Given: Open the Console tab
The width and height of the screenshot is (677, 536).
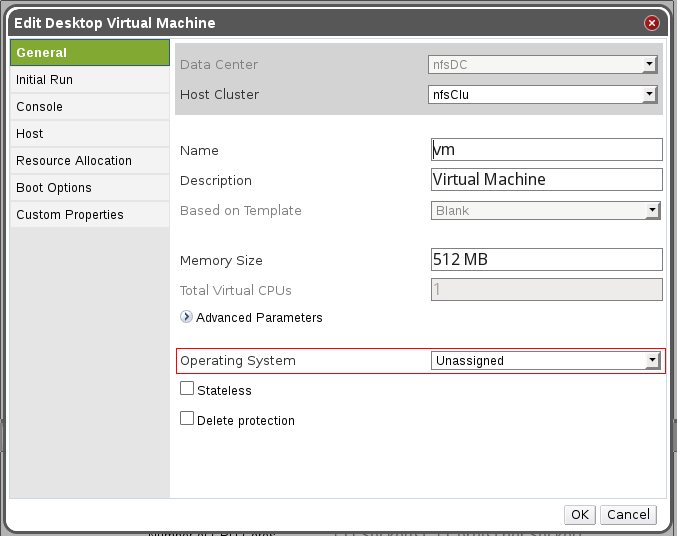Looking at the screenshot, I should pos(89,107).
